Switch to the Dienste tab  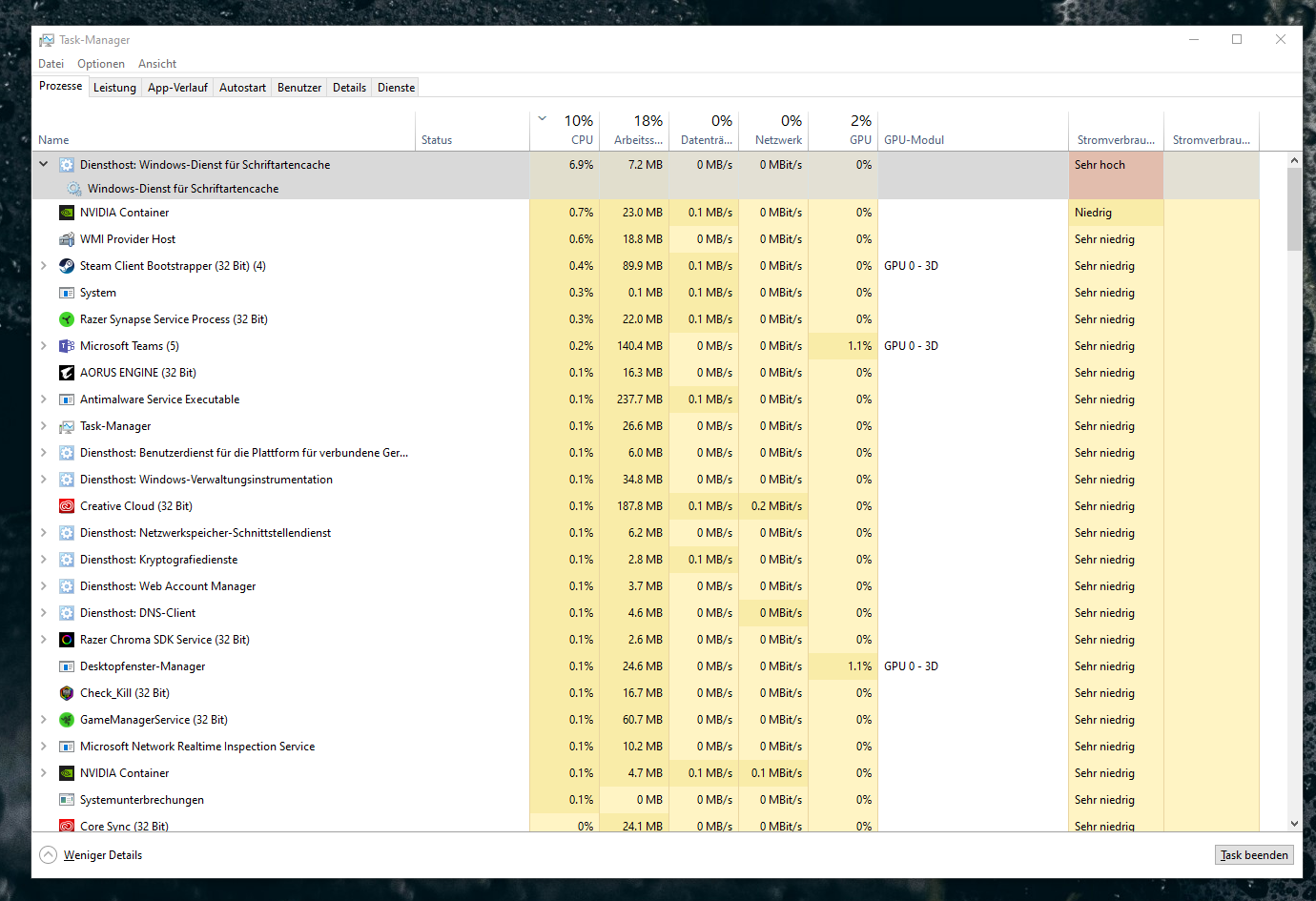pos(396,88)
